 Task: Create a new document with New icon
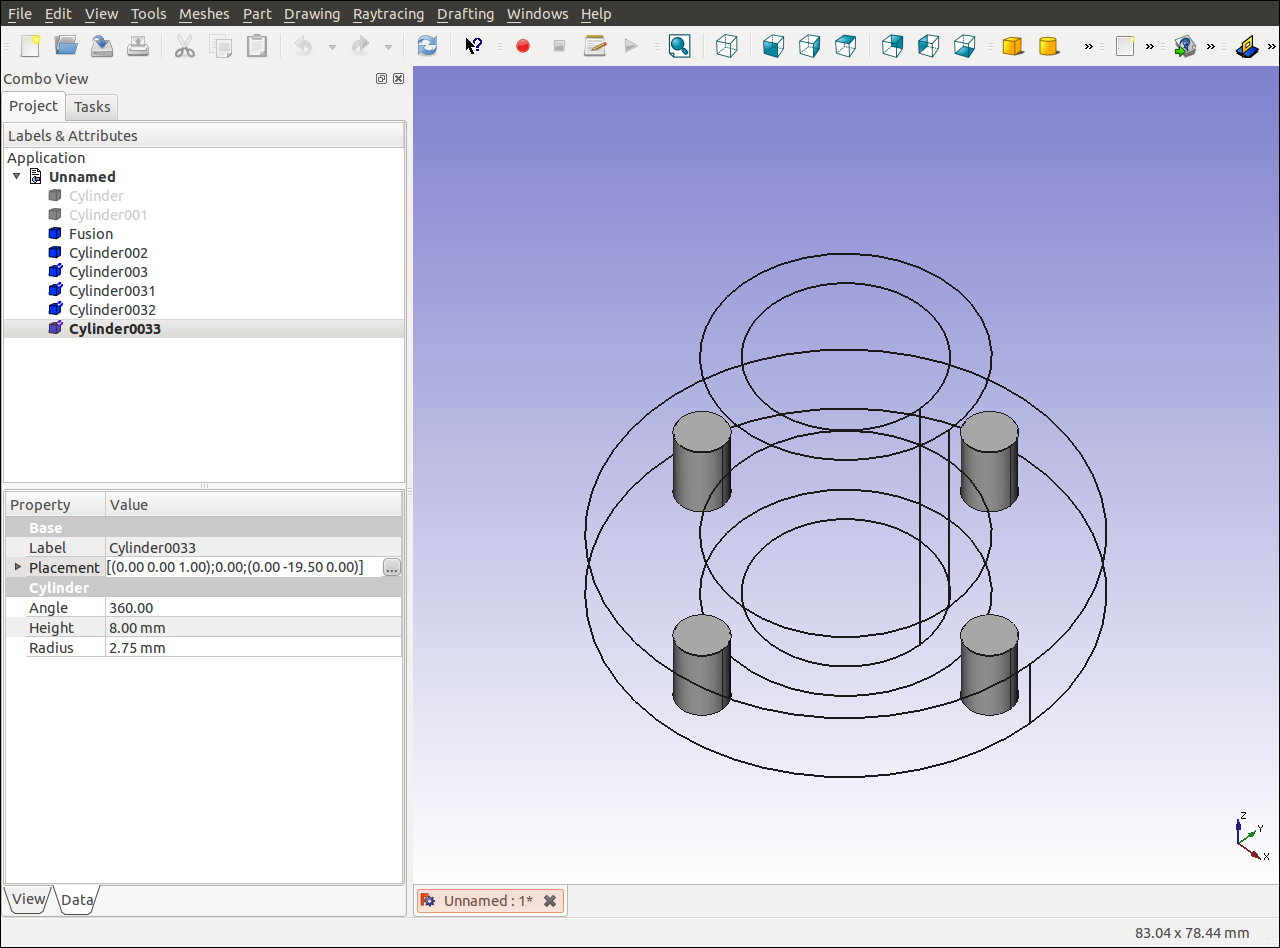tap(30, 46)
